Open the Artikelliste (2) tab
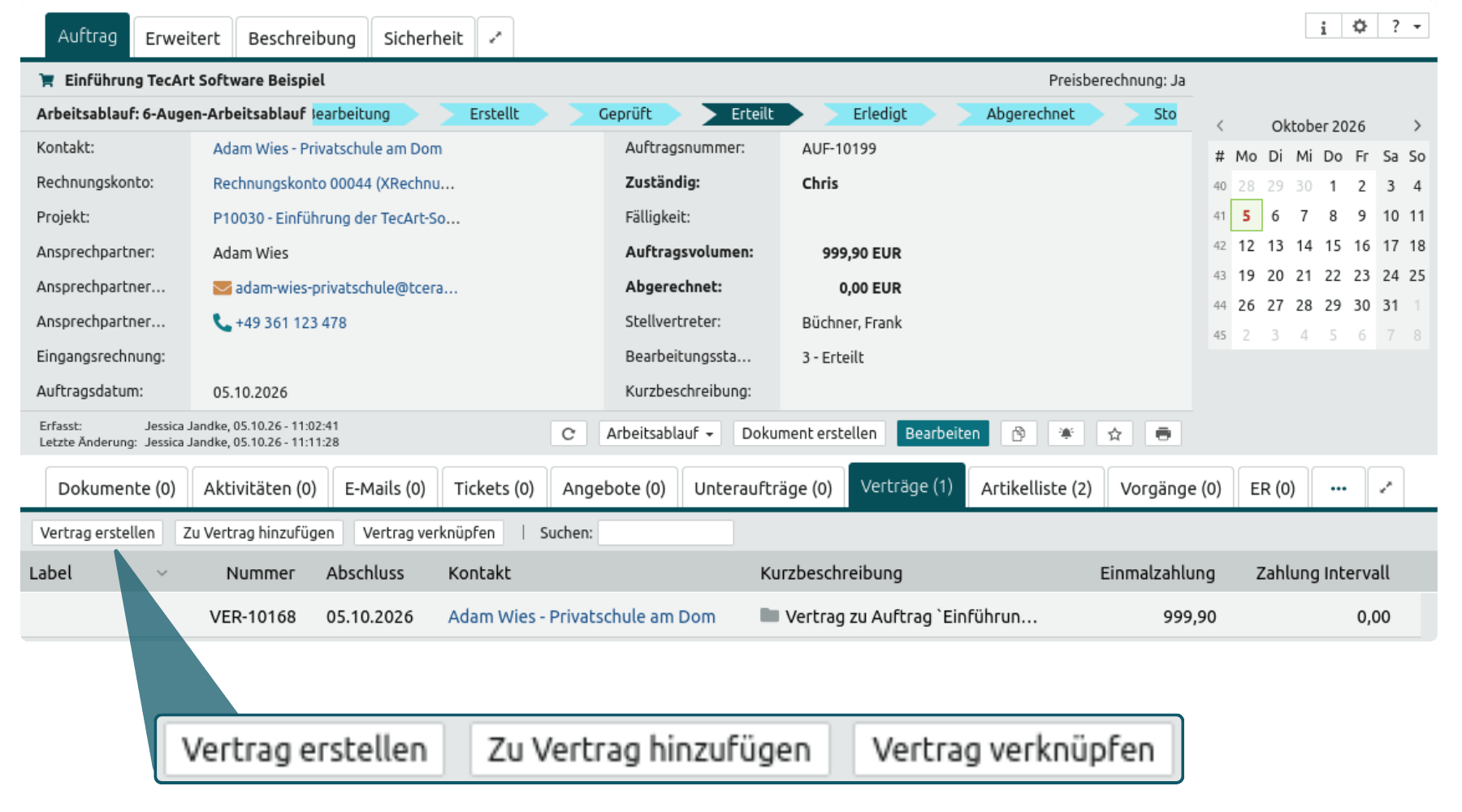The height and width of the screenshot is (812, 1462). pos(1036,488)
